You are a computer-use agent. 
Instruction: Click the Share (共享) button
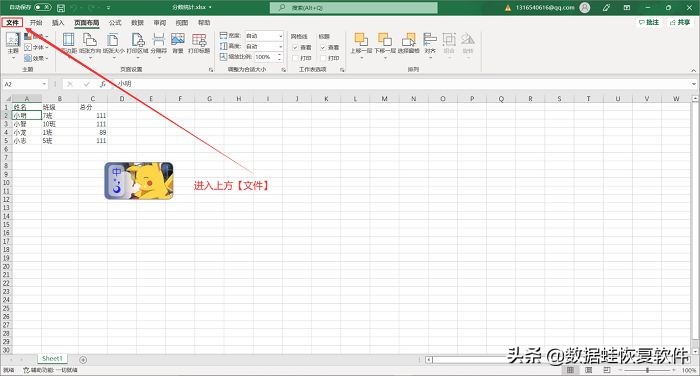click(680, 22)
